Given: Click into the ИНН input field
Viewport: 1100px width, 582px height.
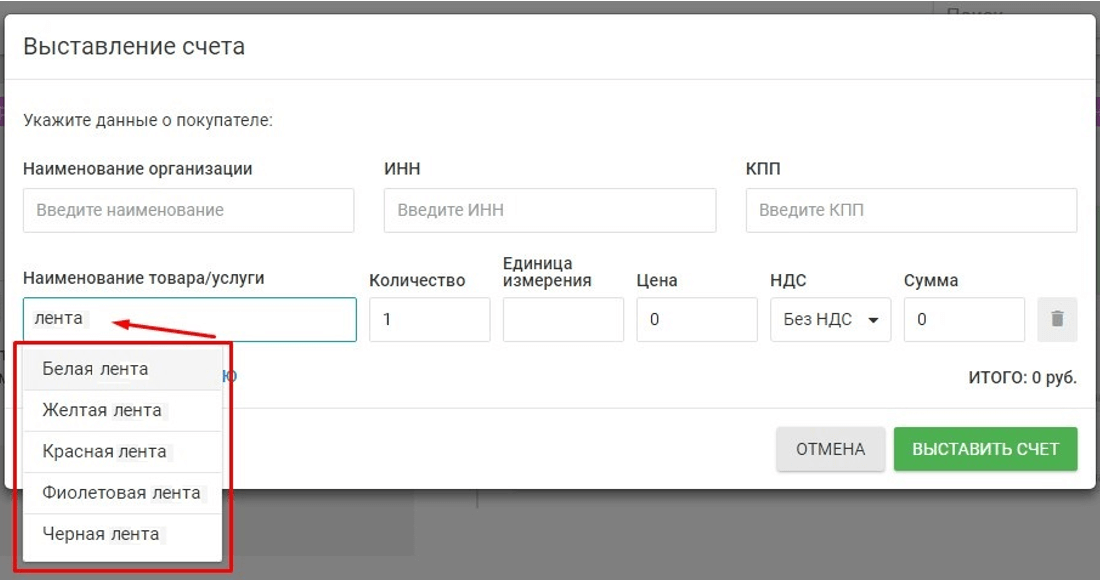Looking at the screenshot, I should click(549, 211).
